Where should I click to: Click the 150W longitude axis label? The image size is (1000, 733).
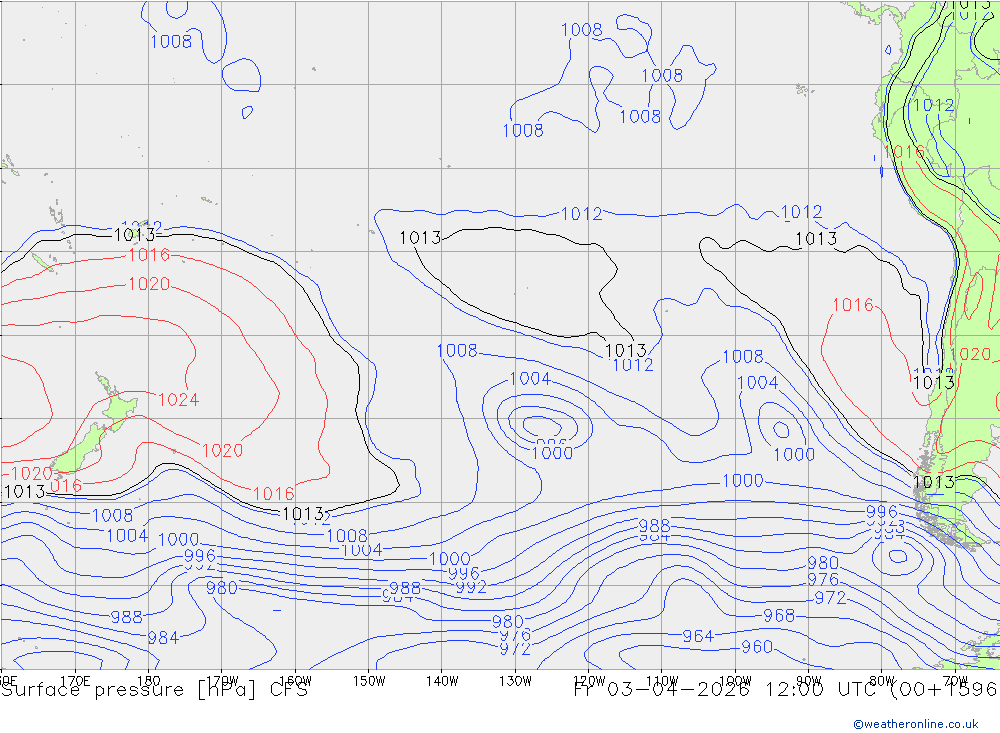[x=369, y=681]
